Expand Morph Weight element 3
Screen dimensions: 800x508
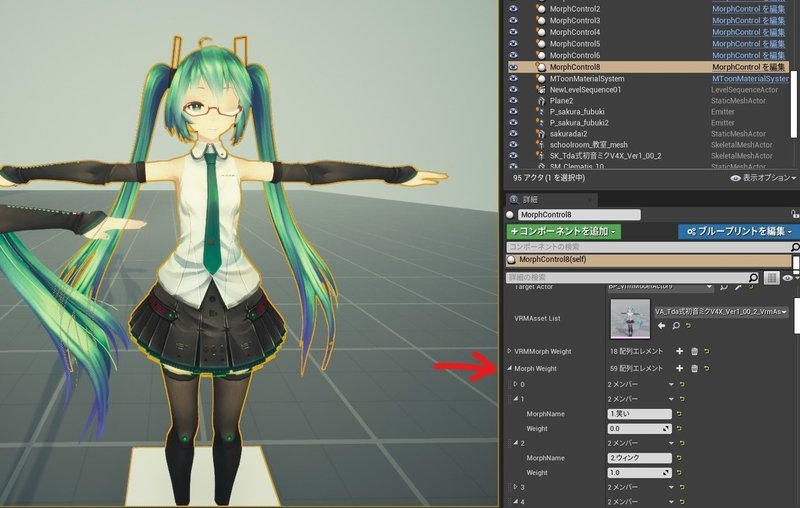(515, 487)
